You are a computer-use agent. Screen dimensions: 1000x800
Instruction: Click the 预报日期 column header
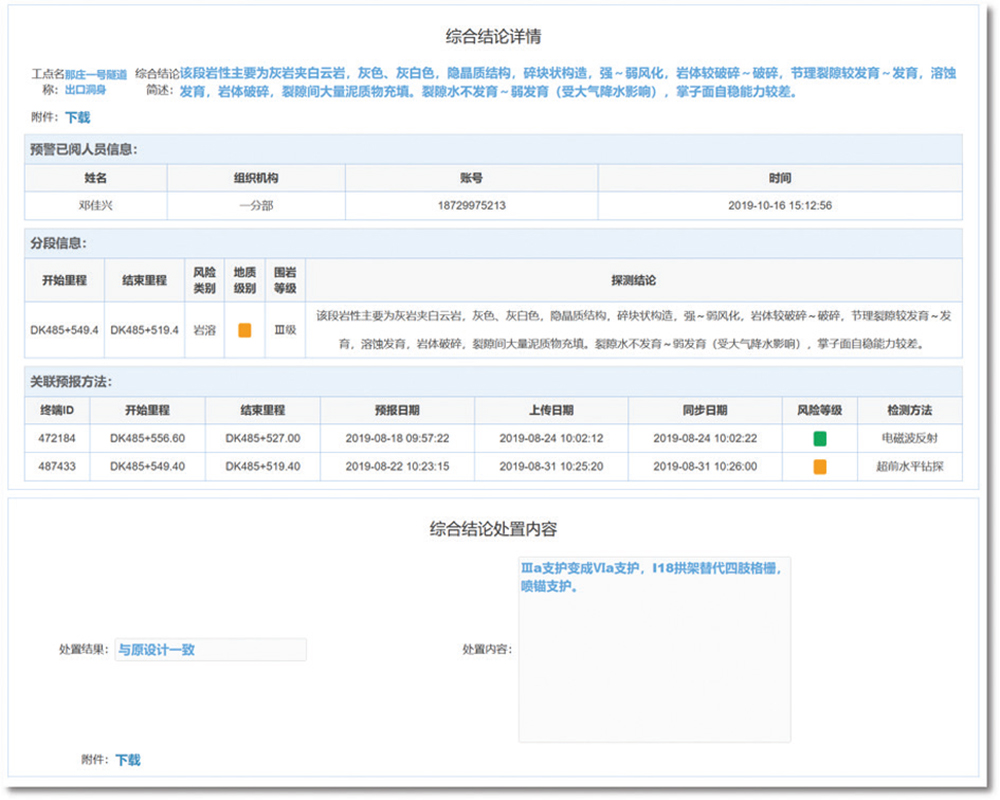[x=397, y=410]
